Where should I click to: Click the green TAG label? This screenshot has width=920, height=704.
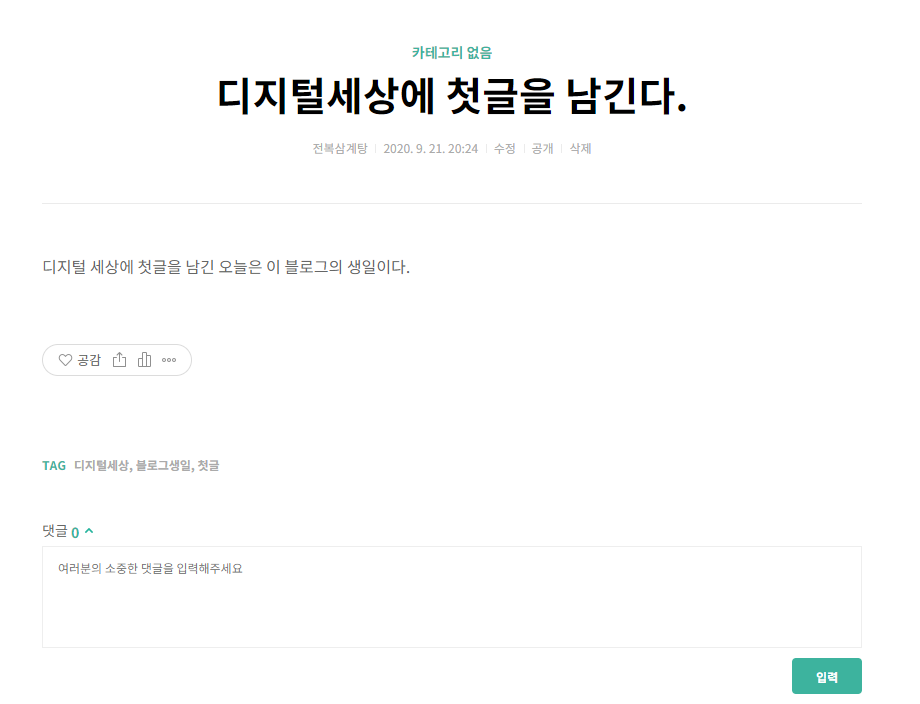54,466
